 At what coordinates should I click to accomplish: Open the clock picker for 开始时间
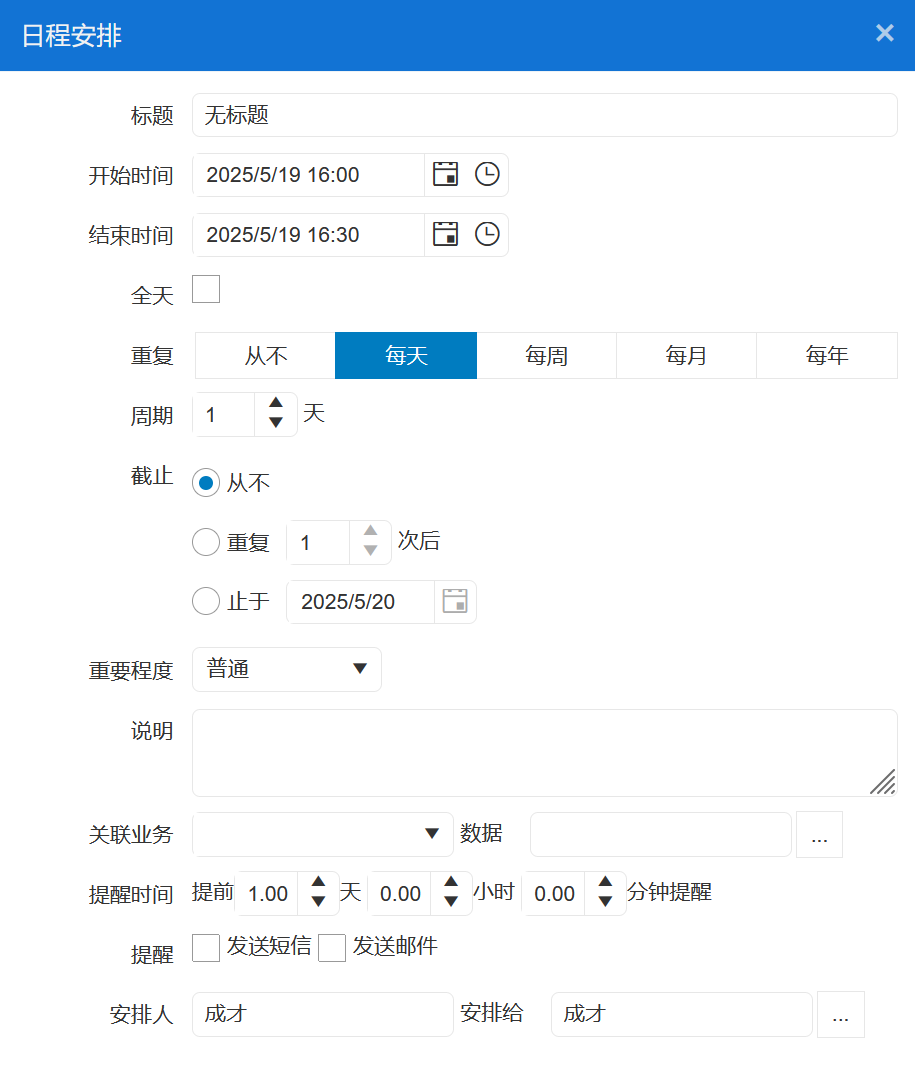(x=487, y=174)
